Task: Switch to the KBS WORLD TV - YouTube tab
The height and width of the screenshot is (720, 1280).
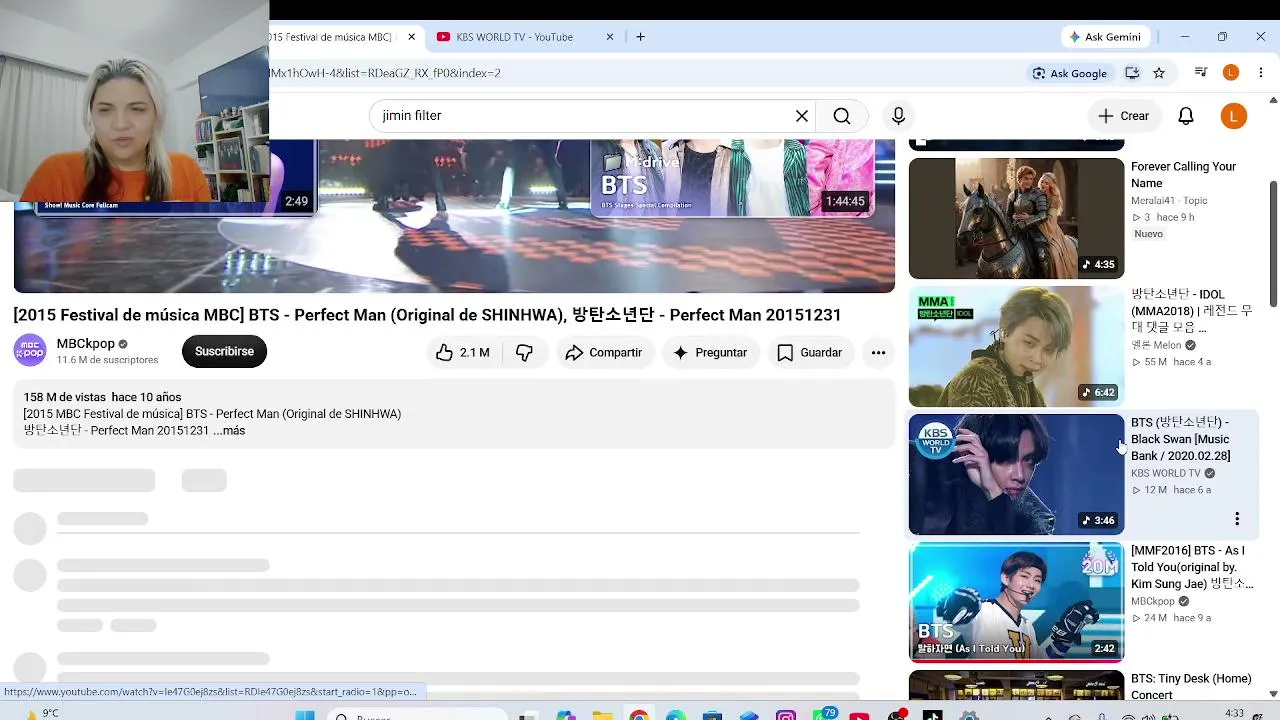Action: click(515, 37)
